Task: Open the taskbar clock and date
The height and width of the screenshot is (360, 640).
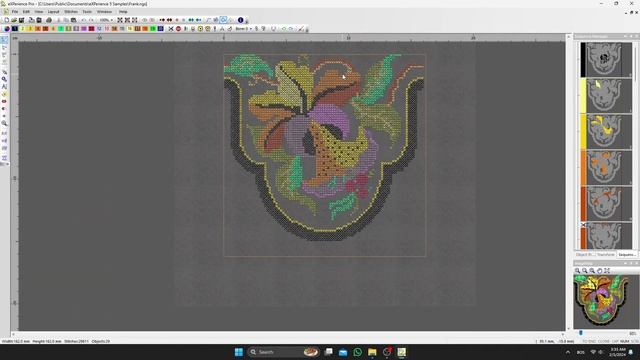Action: coord(618,352)
